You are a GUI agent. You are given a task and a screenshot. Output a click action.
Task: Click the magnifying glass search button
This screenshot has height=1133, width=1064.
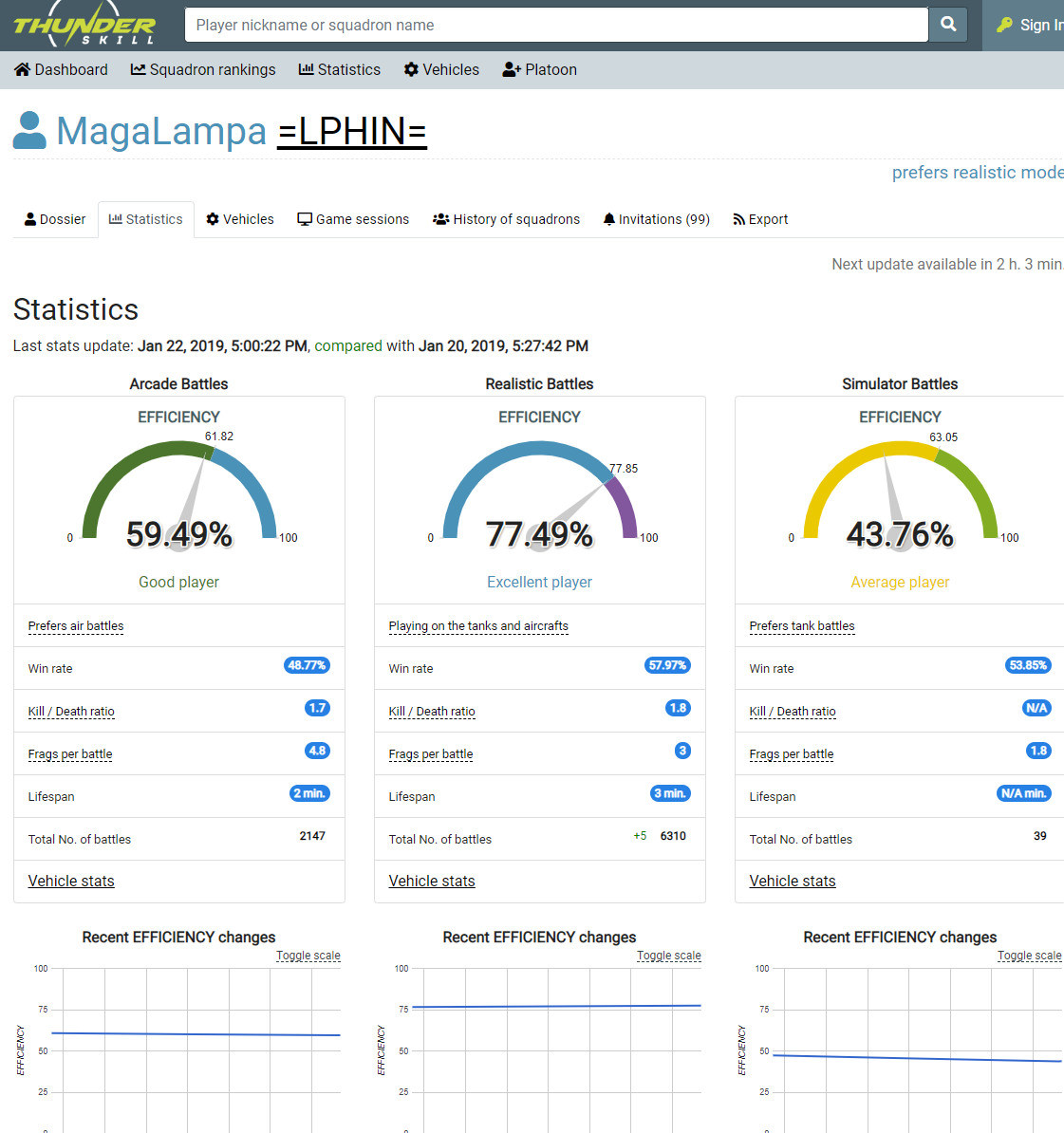(x=948, y=25)
